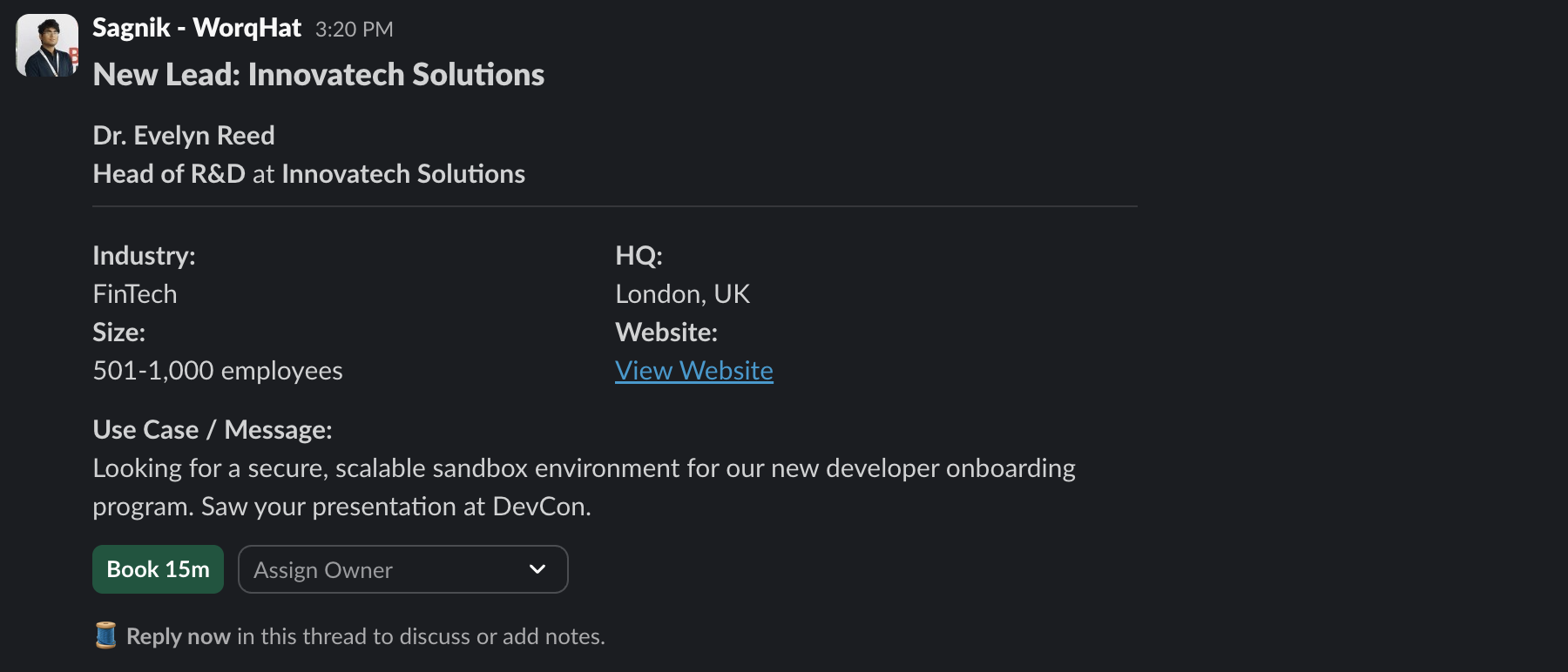This screenshot has width=1568, height=672.
Task: Click the New Lead: Innovatech Solutions heading
Action: [318, 75]
